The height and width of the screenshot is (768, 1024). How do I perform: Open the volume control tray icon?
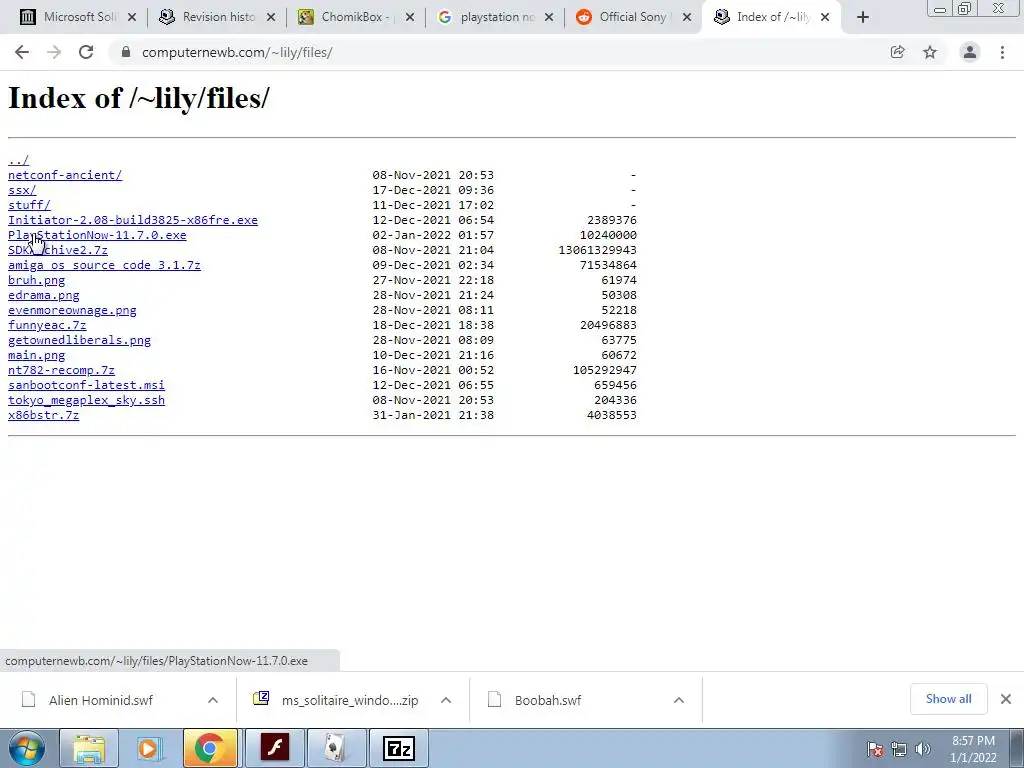tap(923, 750)
